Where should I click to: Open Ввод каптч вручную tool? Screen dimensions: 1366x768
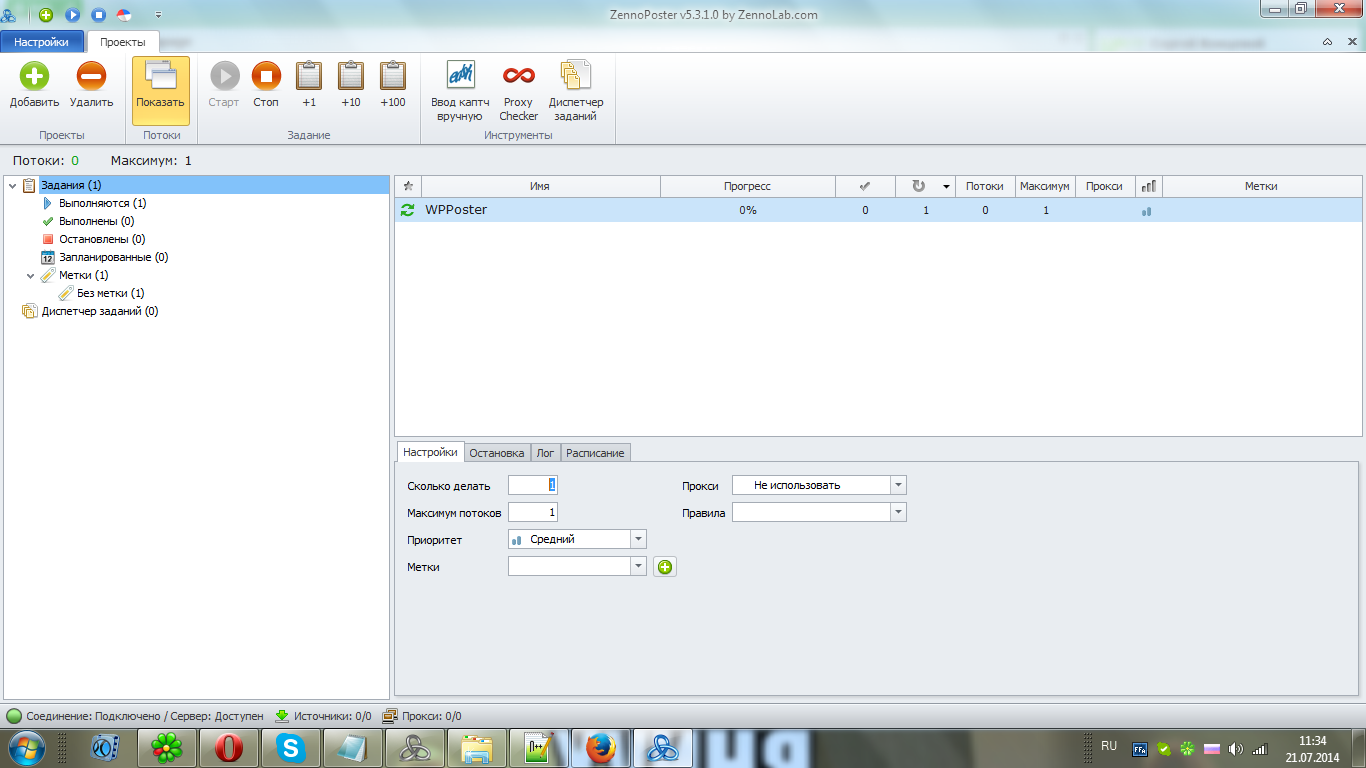click(x=460, y=91)
